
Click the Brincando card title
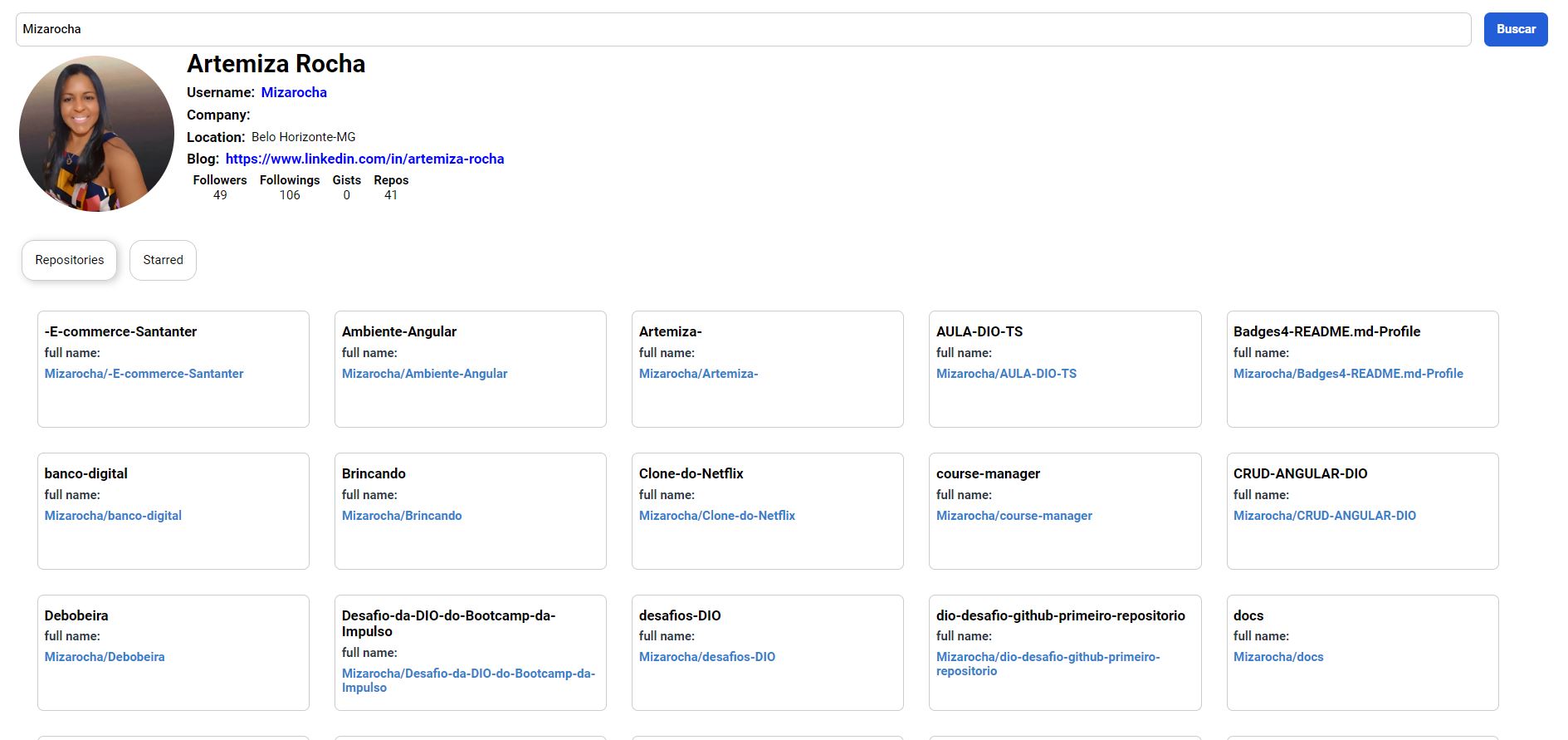(x=374, y=473)
